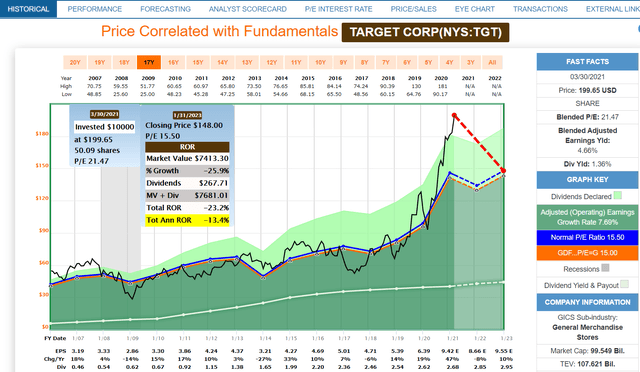Open the Eye Chart tab
The width and height of the screenshot is (640, 372).
475,9
